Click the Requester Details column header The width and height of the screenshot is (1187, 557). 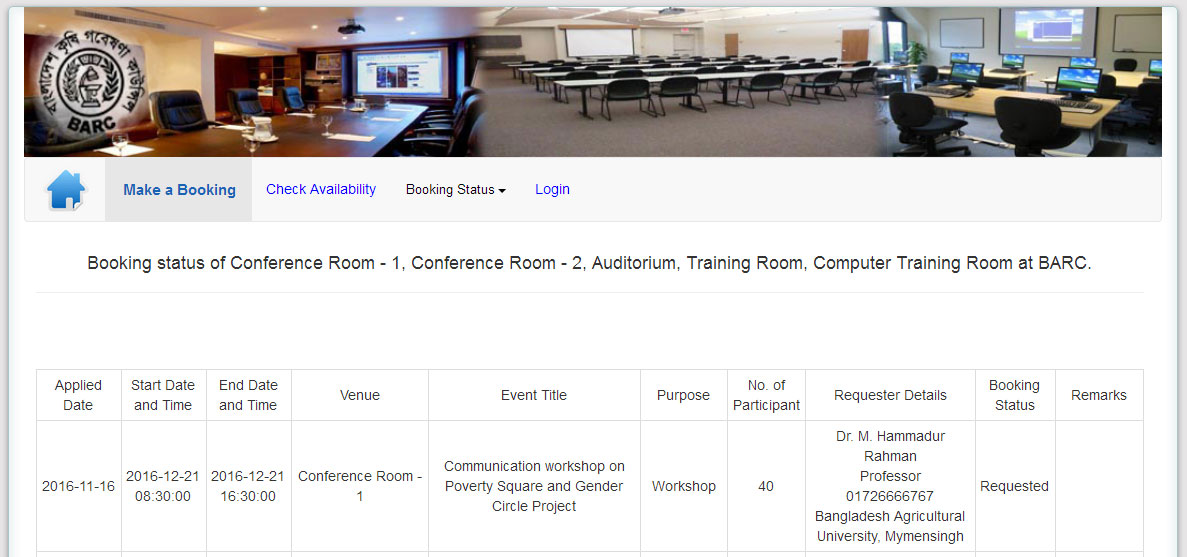[890, 395]
